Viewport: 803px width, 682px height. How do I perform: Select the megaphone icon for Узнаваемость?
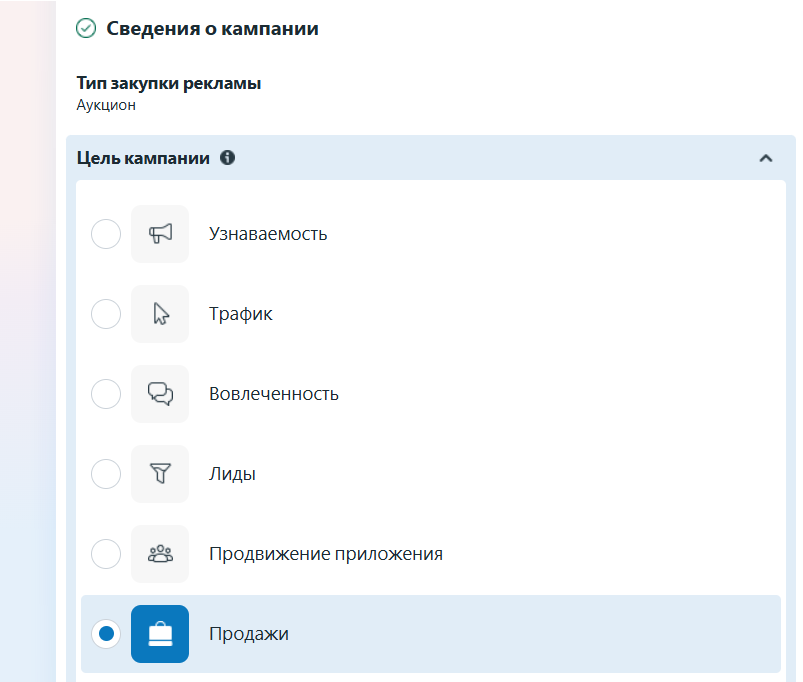pos(160,233)
